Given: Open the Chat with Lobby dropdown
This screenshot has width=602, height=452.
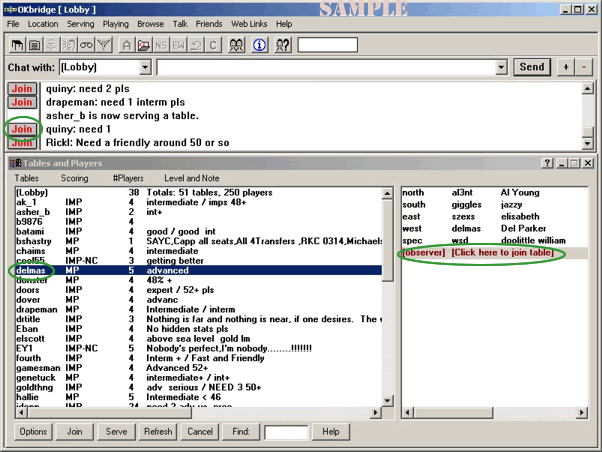Looking at the screenshot, I should pyautogui.click(x=145, y=68).
